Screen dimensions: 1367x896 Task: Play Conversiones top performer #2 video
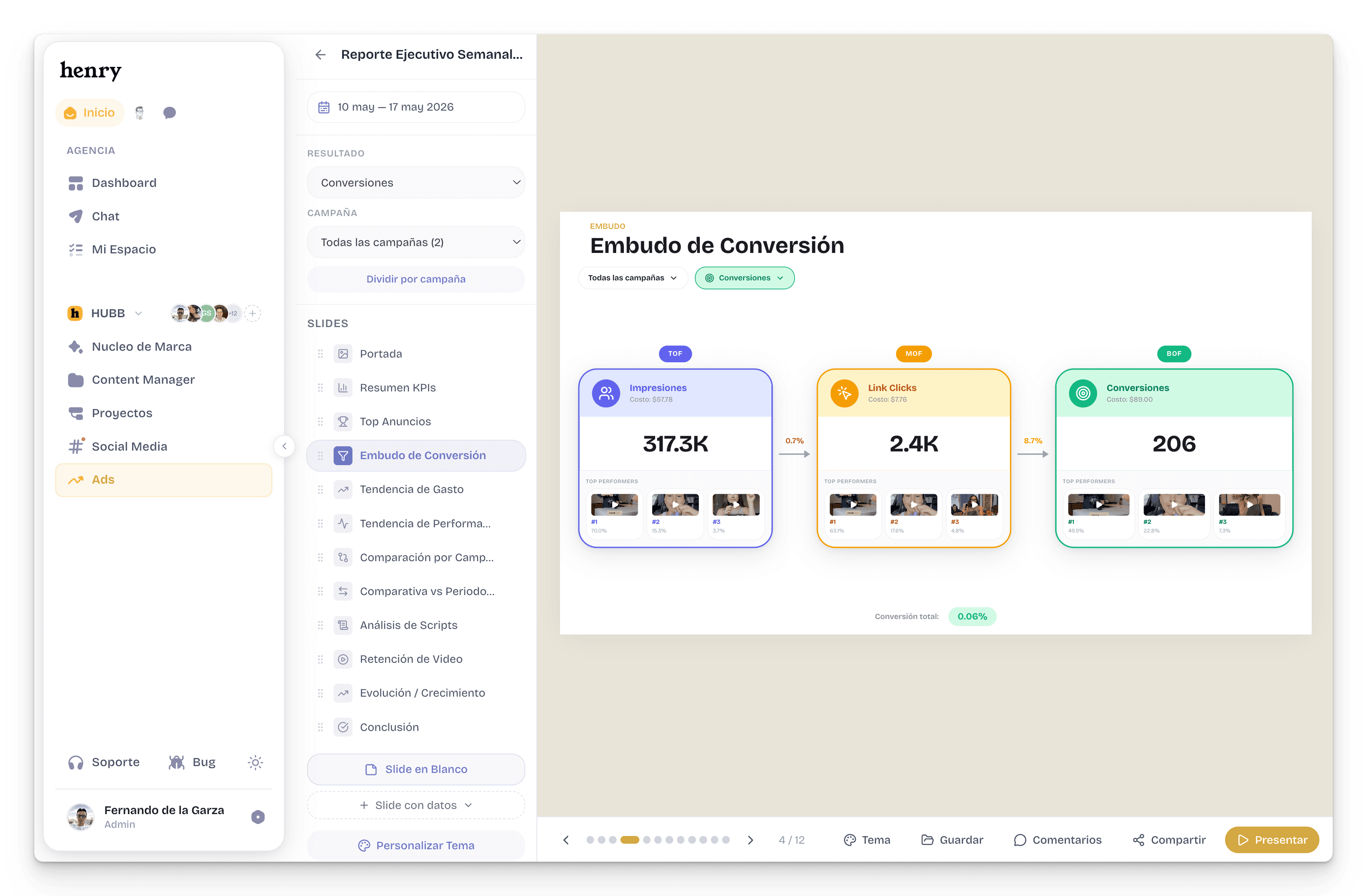[1174, 505]
